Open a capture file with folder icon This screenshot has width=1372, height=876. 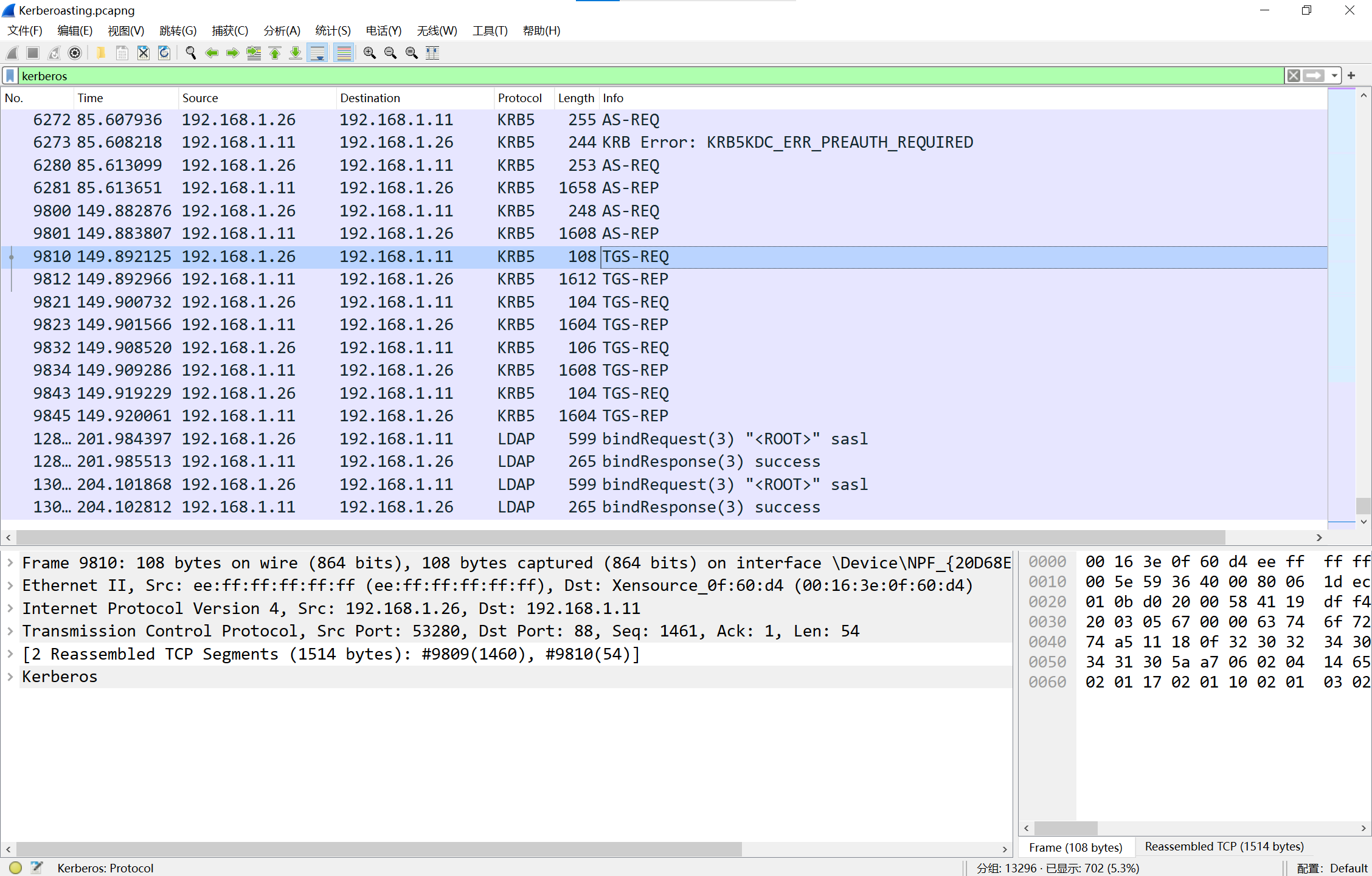pyautogui.click(x=101, y=53)
